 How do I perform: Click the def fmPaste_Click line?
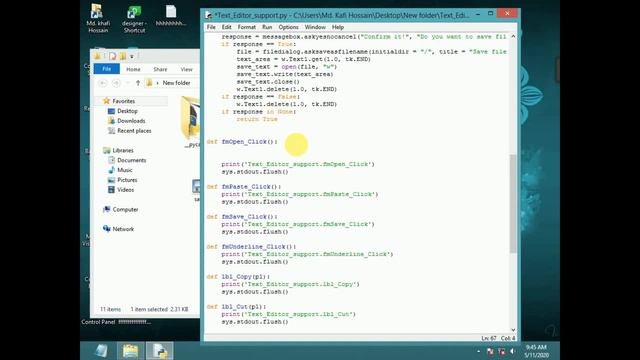coord(244,187)
